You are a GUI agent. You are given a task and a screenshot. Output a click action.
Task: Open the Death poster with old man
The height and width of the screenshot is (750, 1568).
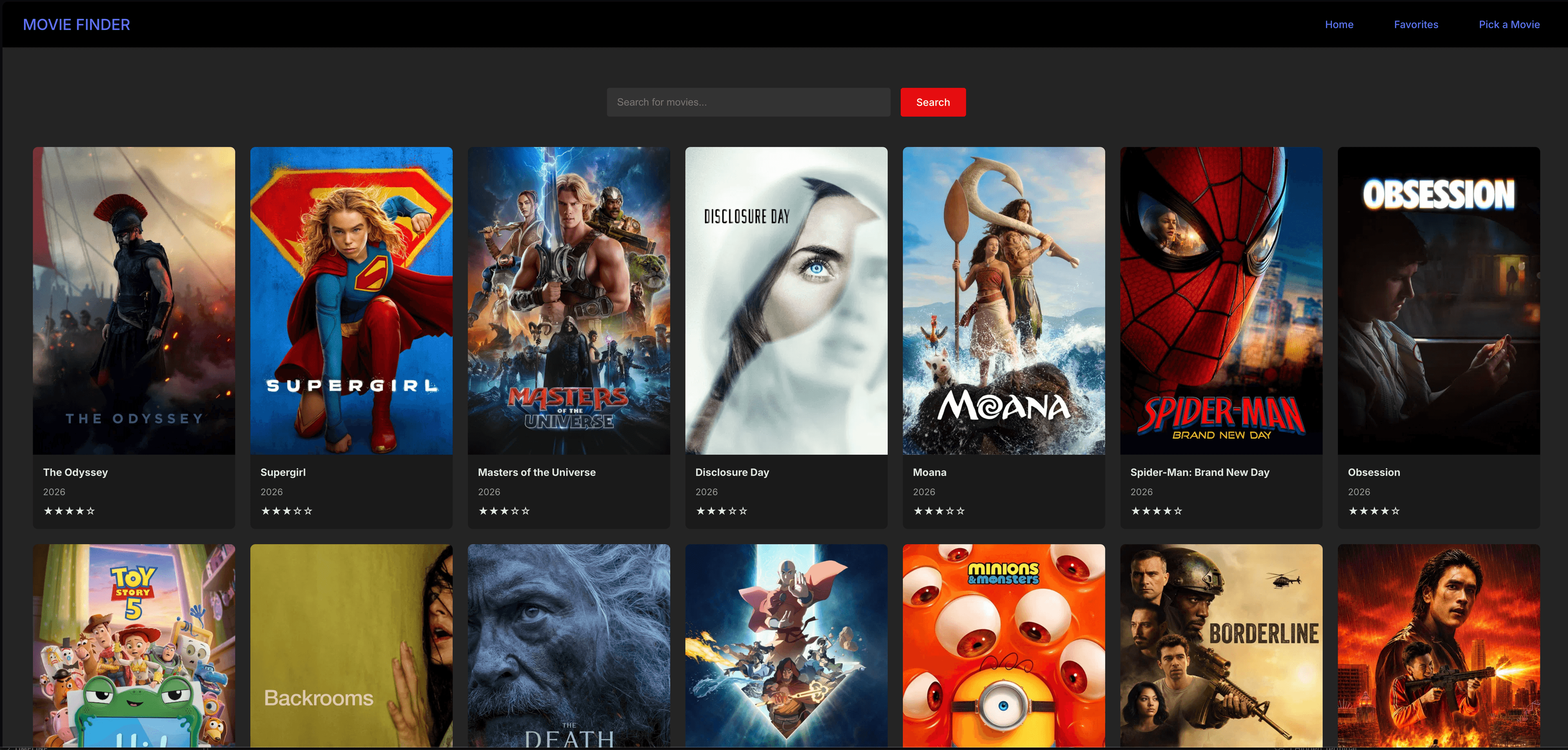pos(568,646)
